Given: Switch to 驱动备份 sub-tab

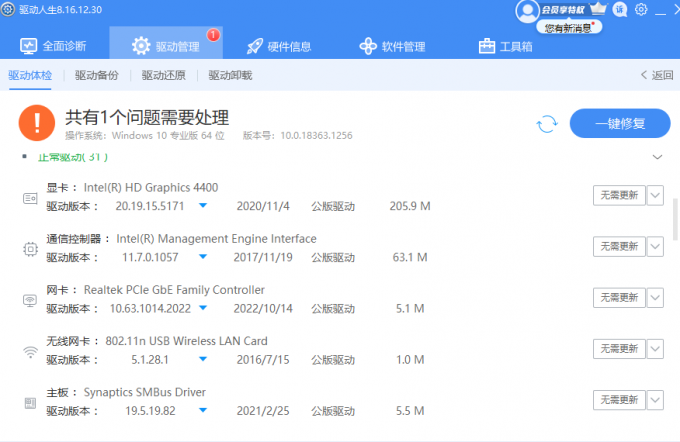Looking at the screenshot, I should click(97, 75).
